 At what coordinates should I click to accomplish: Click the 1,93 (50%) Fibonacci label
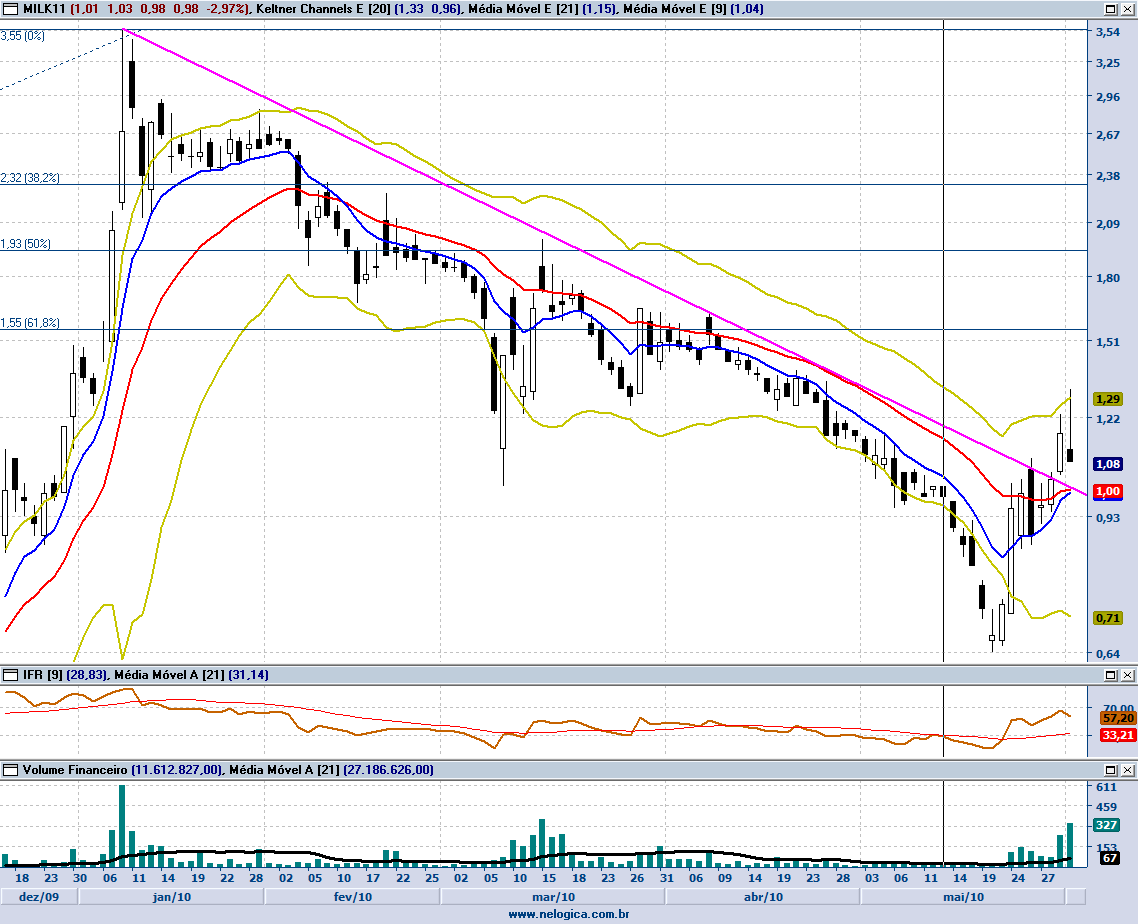(x=25, y=244)
